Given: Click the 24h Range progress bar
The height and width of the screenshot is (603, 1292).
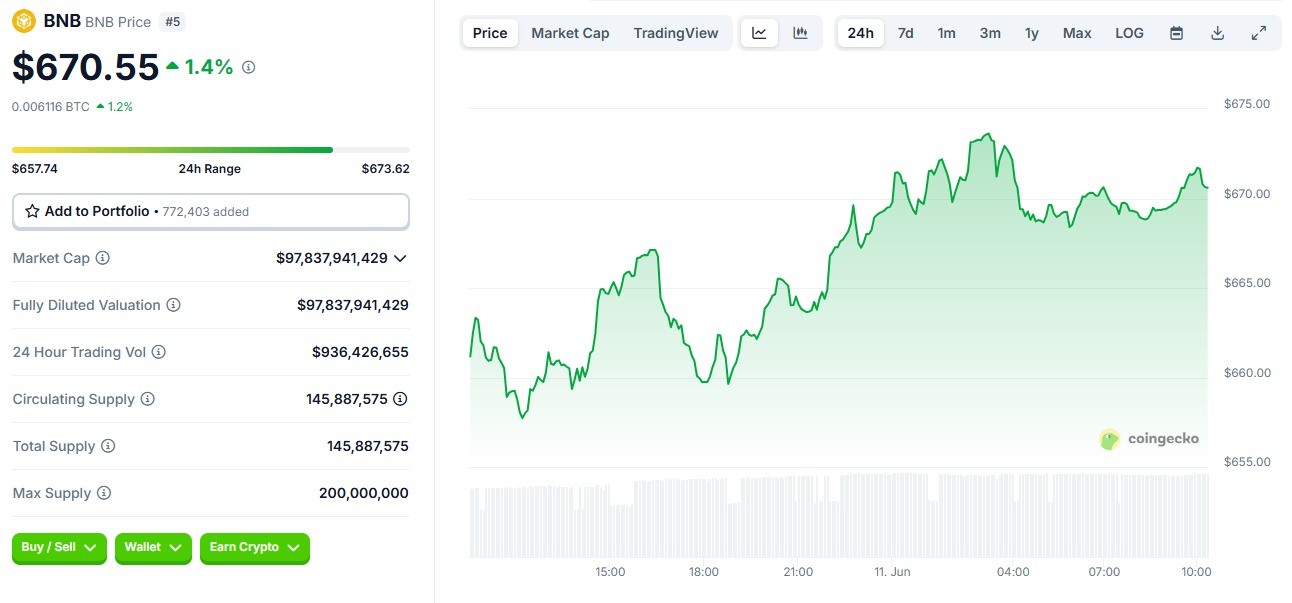Looking at the screenshot, I should [211, 150].
